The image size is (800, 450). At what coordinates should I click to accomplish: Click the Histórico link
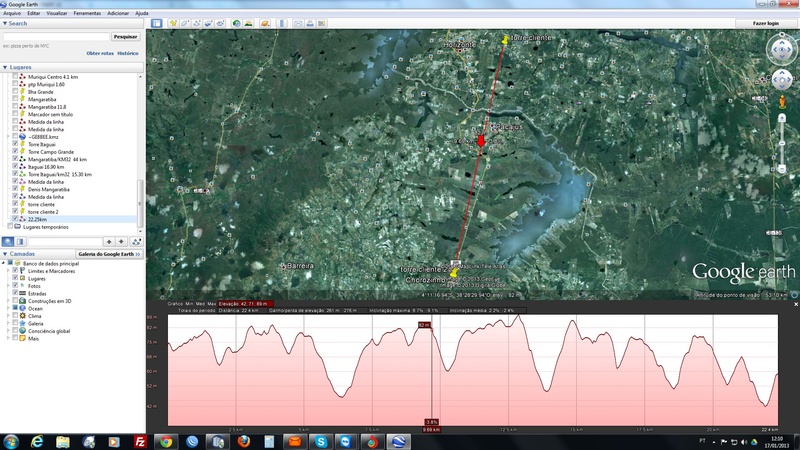click(x=128, y=53)
